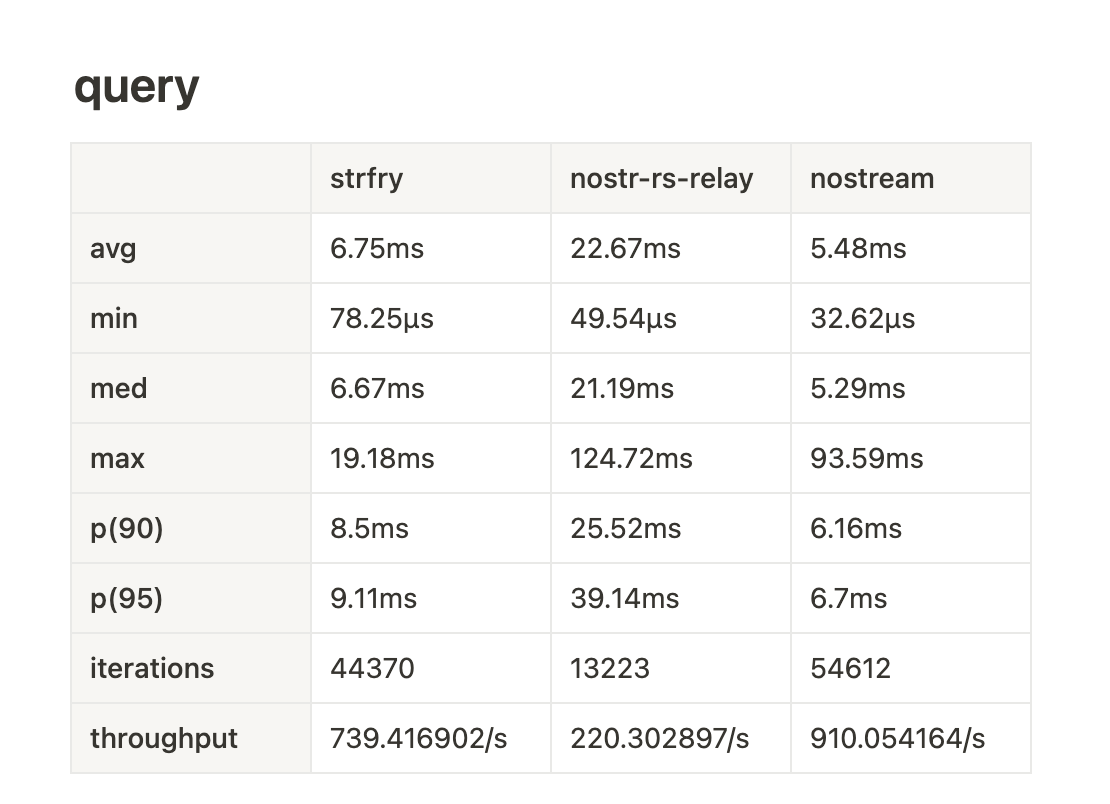This screenshot has height=804, width=1110.
Task: Click the p(95) row label
Action: coord(126,599)
